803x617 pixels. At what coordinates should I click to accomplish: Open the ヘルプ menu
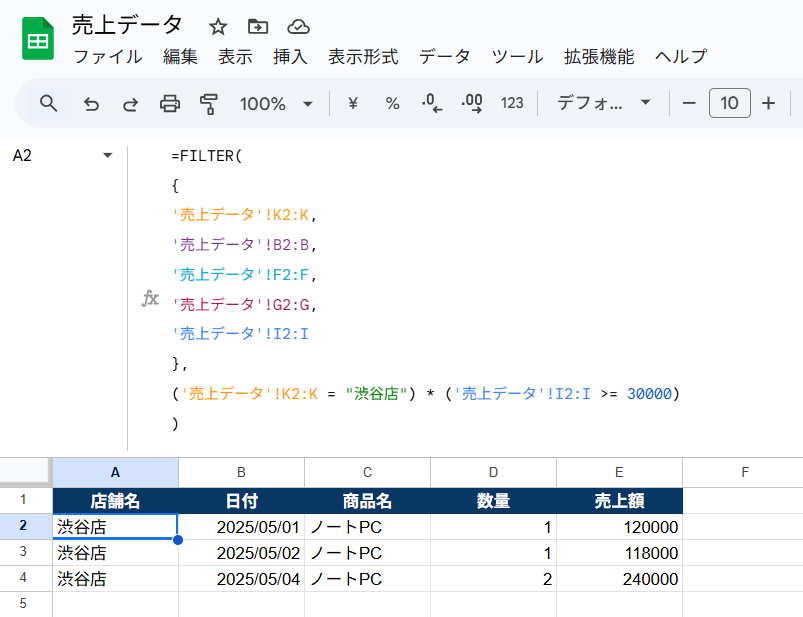[x=681, y=57]
